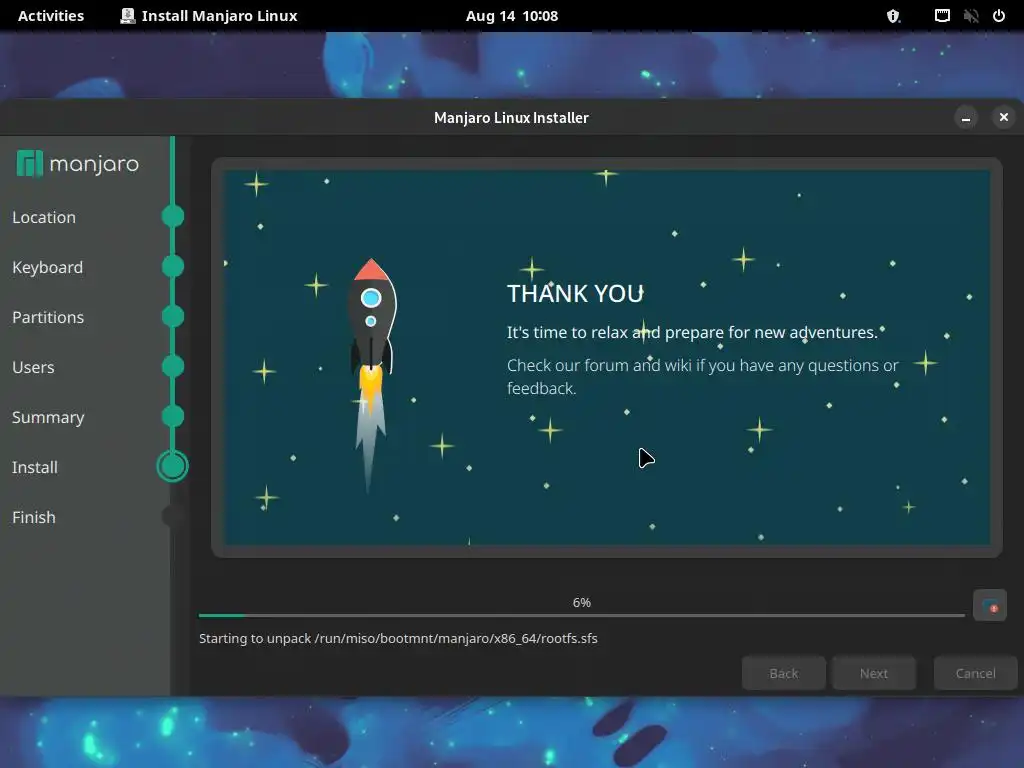This screenshot has width=1024, height=768.
Task: Select the Location step in sidebar
Action: tap(44, 217)
